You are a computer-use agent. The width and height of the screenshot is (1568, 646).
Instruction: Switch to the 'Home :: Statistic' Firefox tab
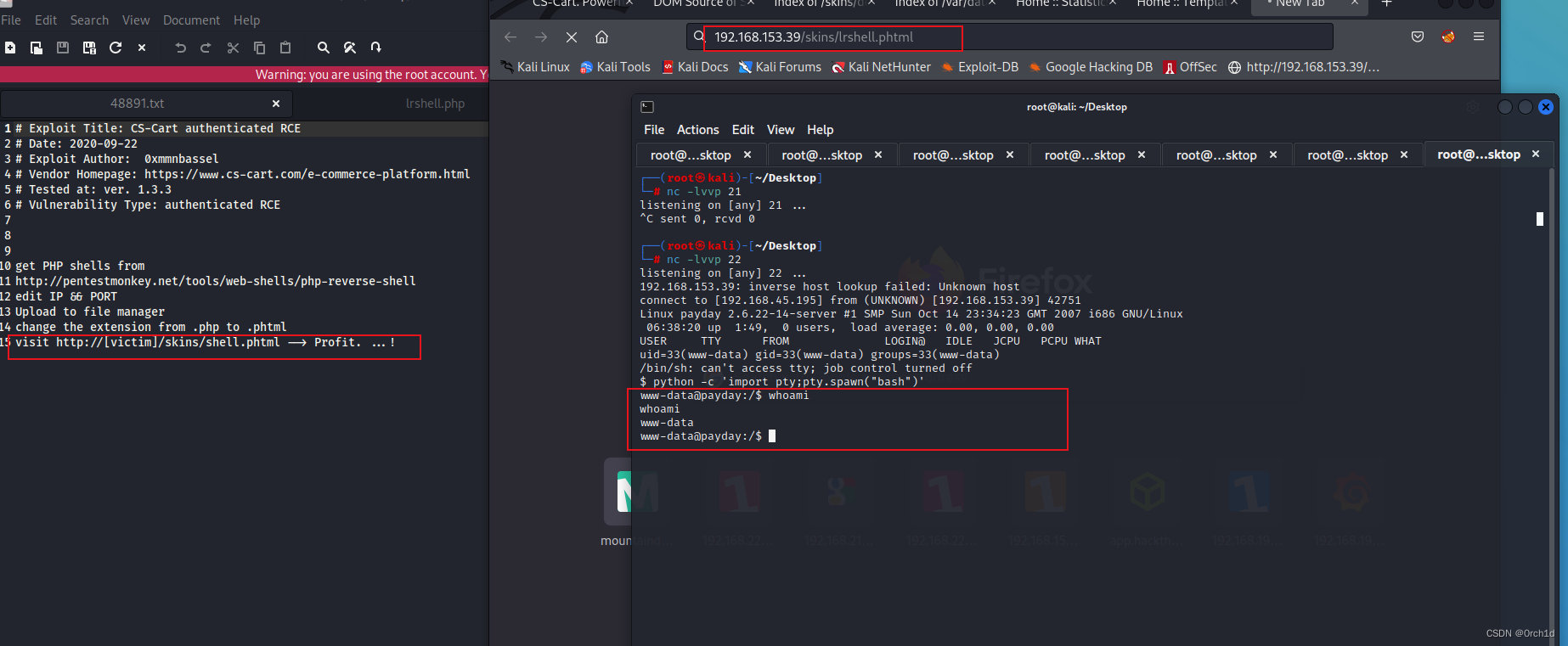(1060, 4)
